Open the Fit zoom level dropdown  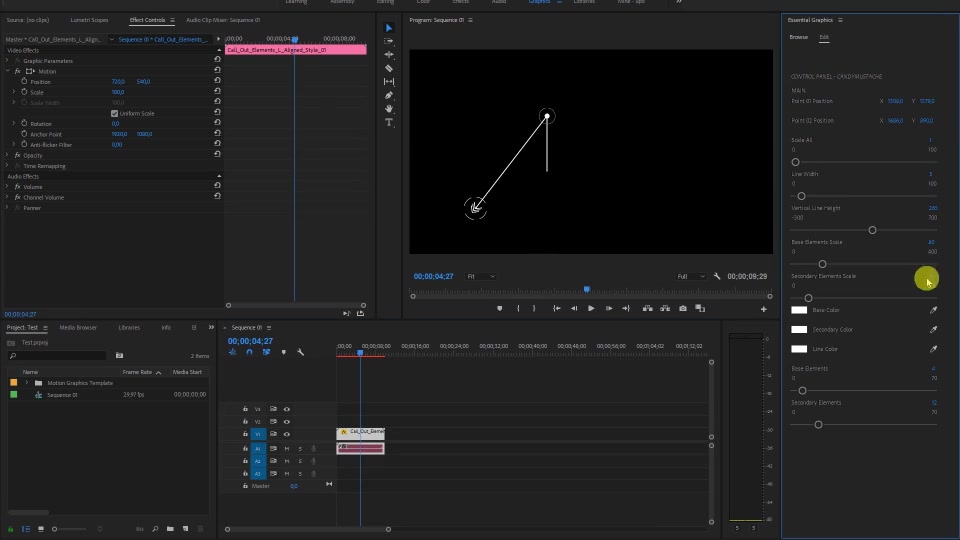481,276
